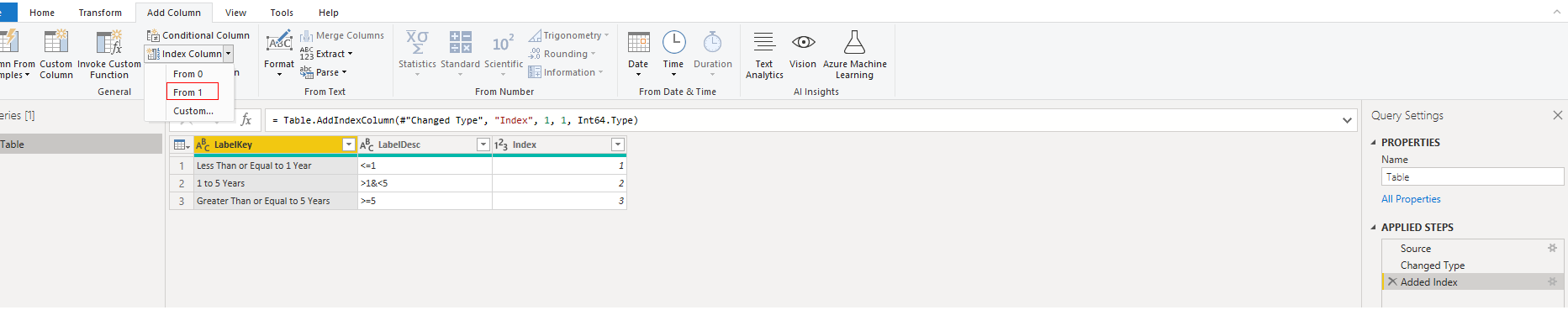The height and width of the screenshot is (310, 1568).
Task: Choose Custom... in index menu
Action: click(193, 111)
